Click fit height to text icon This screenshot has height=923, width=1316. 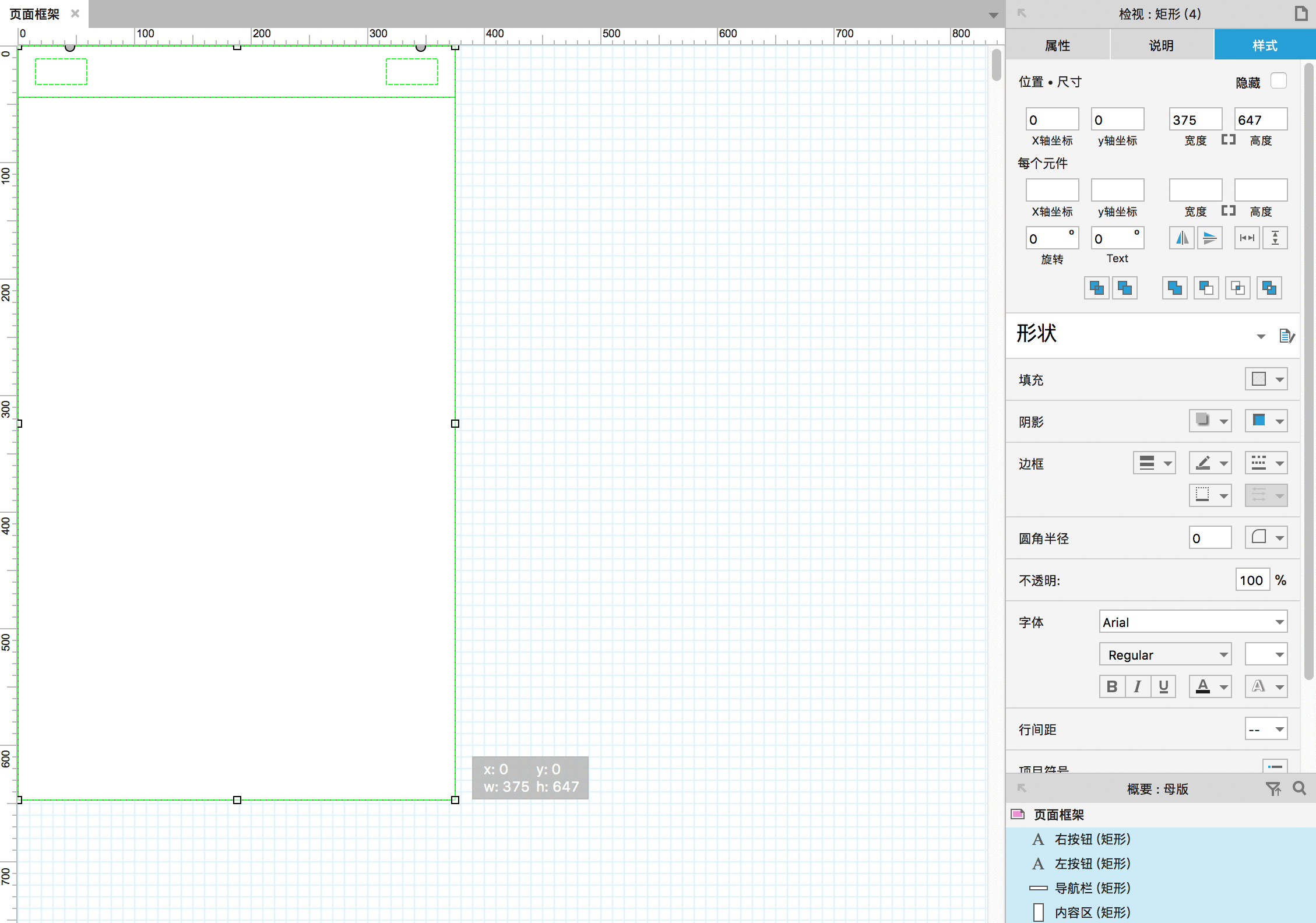click(x=1275, y=238)
